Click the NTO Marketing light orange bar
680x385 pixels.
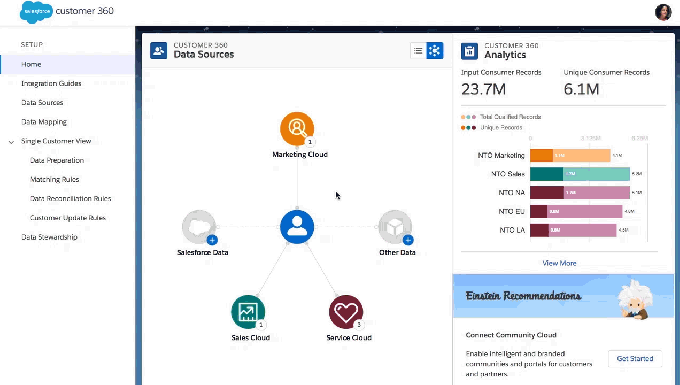pyautogui.click(x=582, y=155)
